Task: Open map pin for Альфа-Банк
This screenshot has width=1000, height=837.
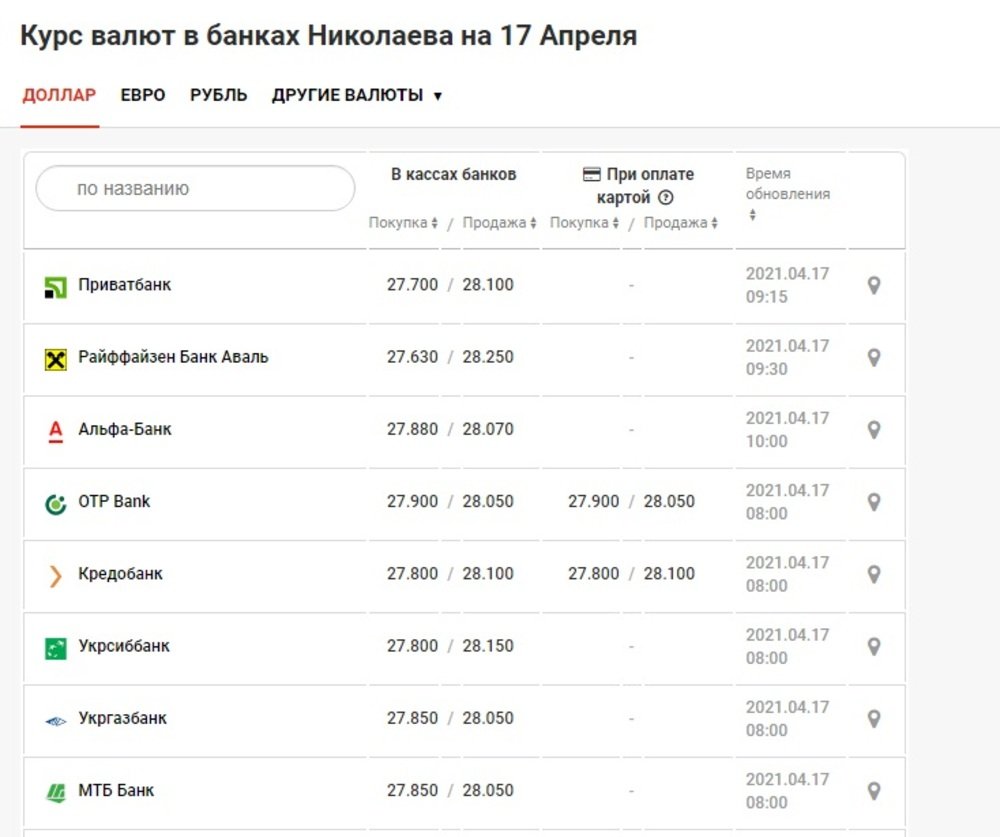Action: (x=873, y=430)
